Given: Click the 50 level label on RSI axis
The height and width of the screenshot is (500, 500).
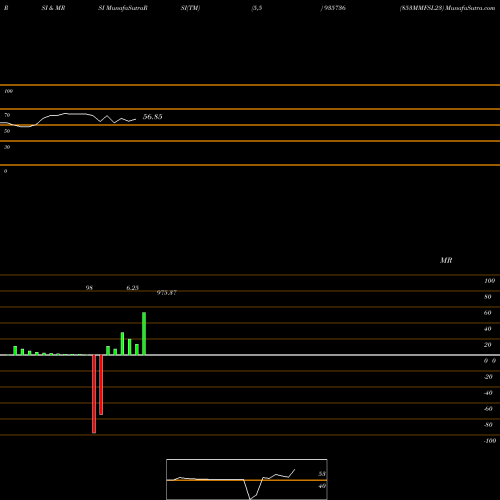Looking at the screenshot, I should [7, 131].
